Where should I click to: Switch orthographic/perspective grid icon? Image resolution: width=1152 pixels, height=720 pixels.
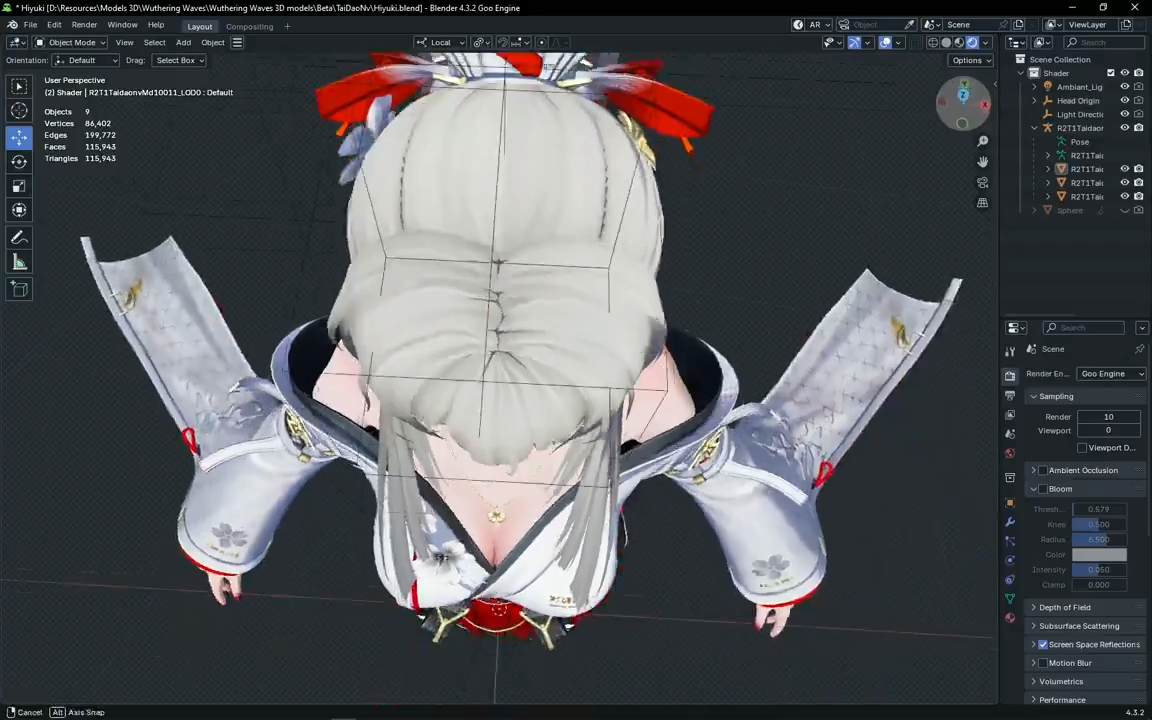point(982,203)
